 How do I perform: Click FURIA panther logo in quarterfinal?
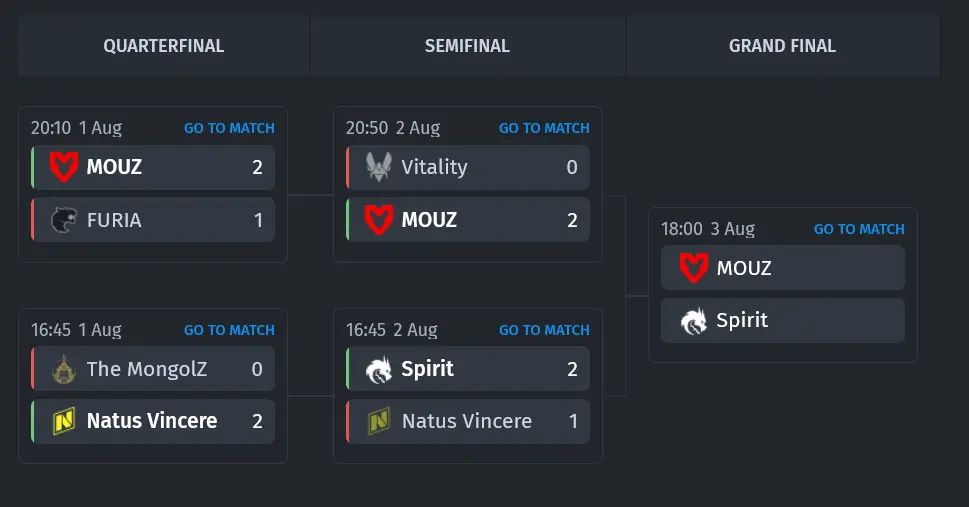click(64, 220)
